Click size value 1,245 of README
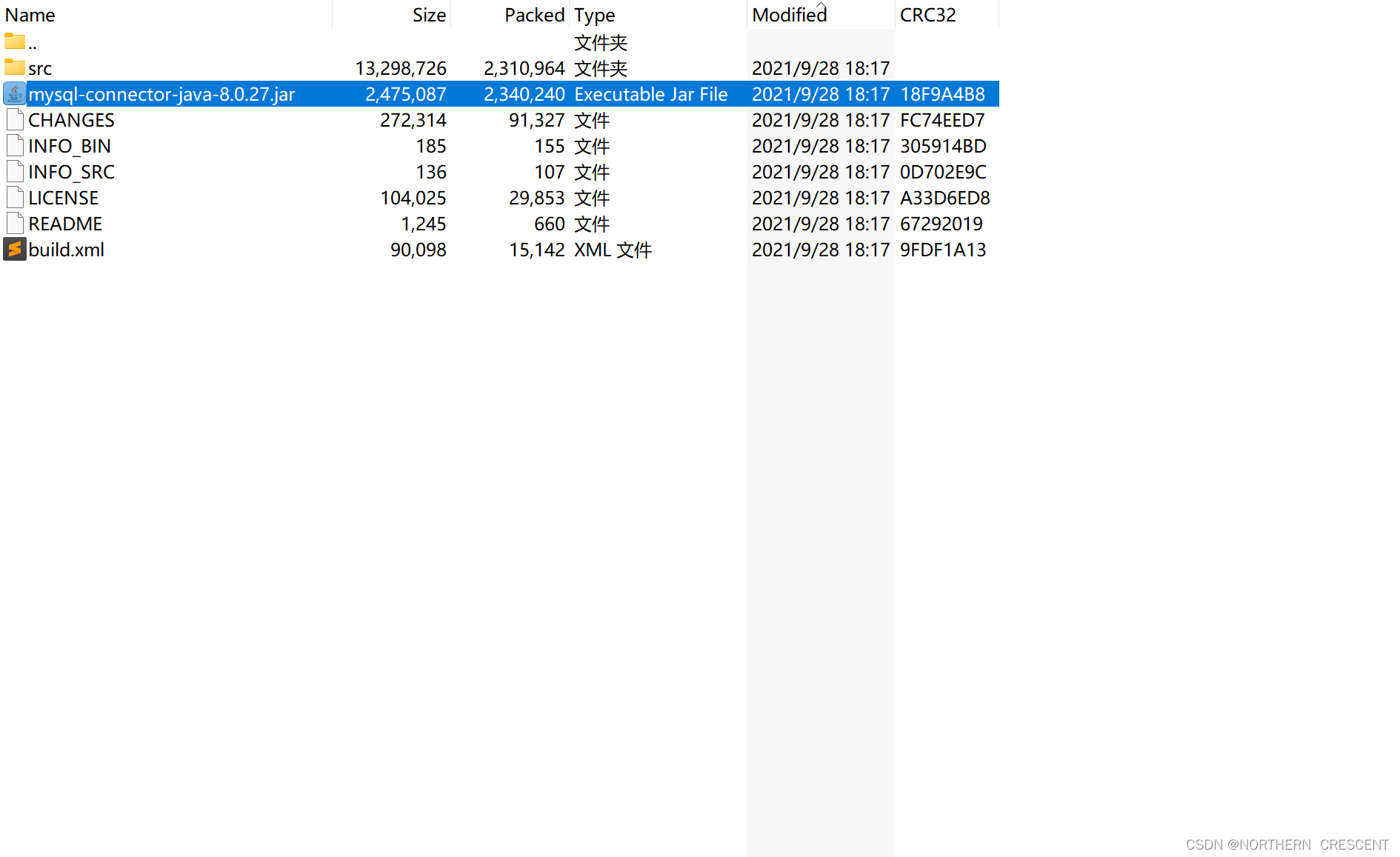Screen dimensions: 1400x857 [x=424, y=224]
